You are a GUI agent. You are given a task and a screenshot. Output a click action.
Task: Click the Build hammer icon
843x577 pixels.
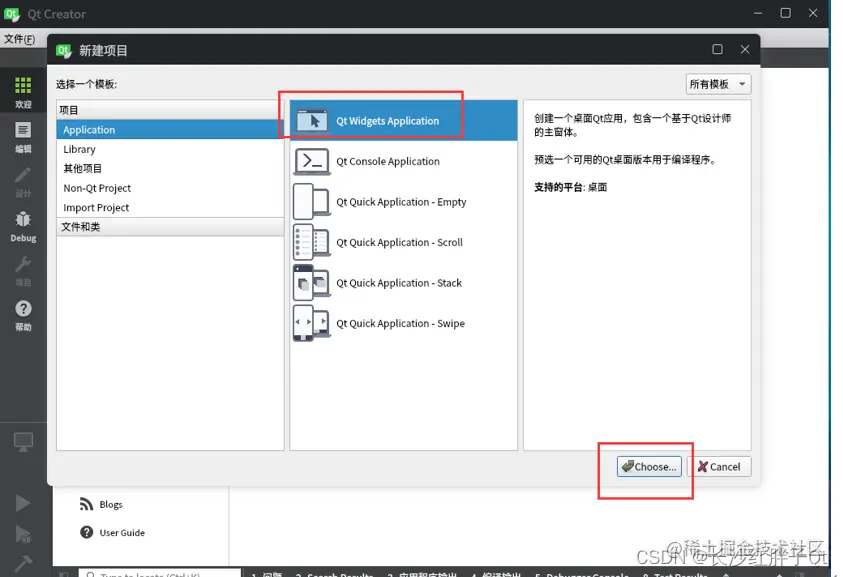23,563
